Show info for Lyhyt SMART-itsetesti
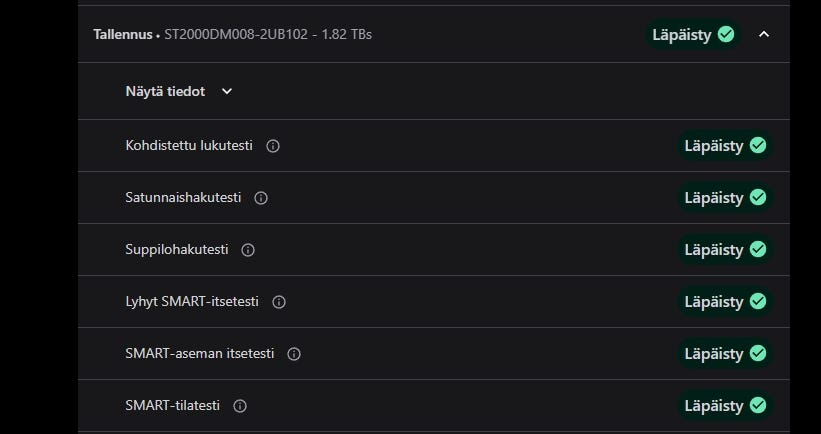The width and height of the screenshot is (821, 434). pyautogui.click(x=279, y=302)
